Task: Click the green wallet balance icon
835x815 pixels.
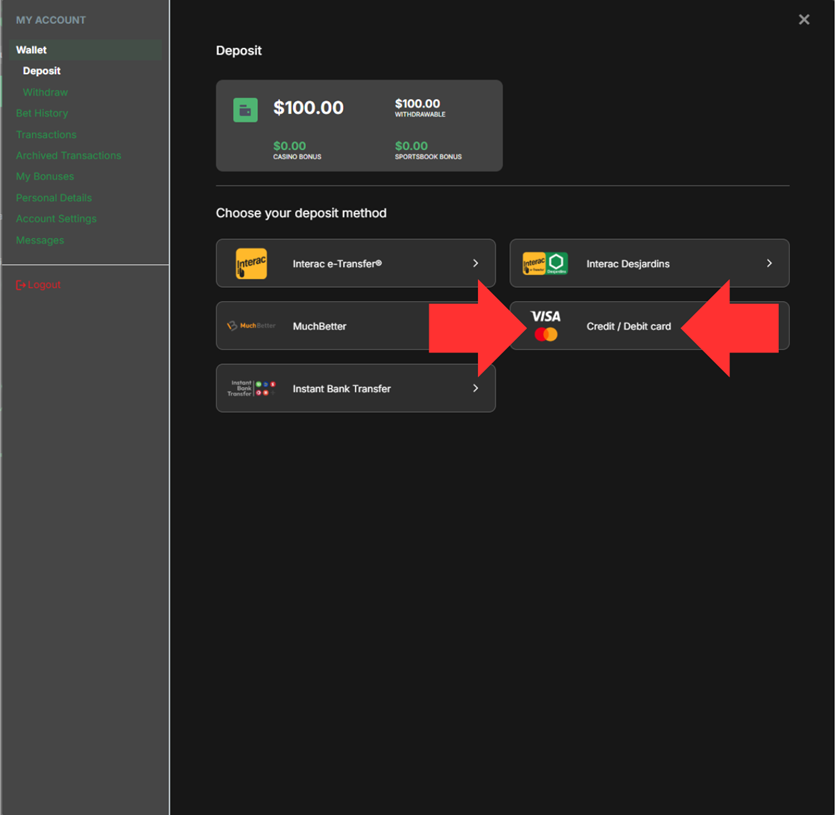Action: 245,109
